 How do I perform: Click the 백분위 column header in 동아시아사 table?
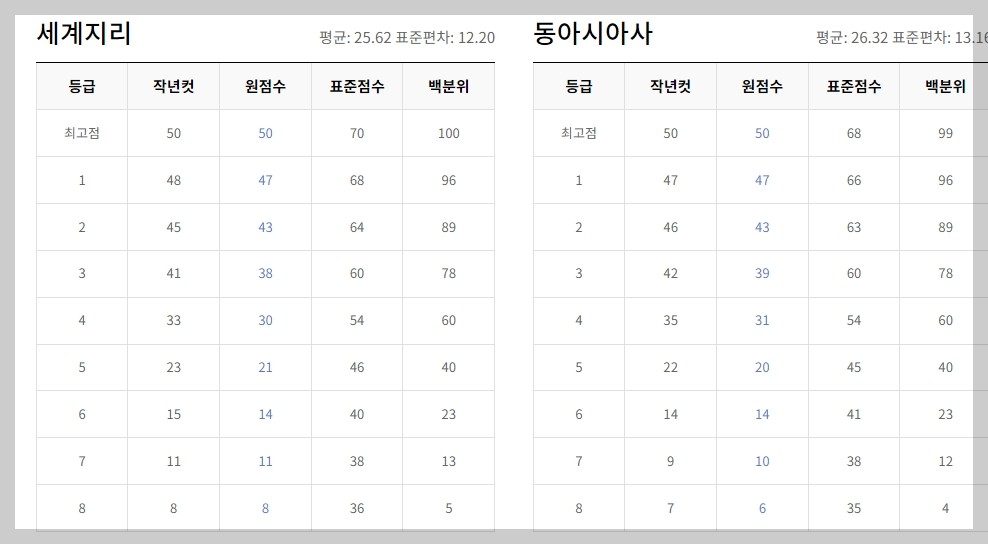tap(945, 86)
